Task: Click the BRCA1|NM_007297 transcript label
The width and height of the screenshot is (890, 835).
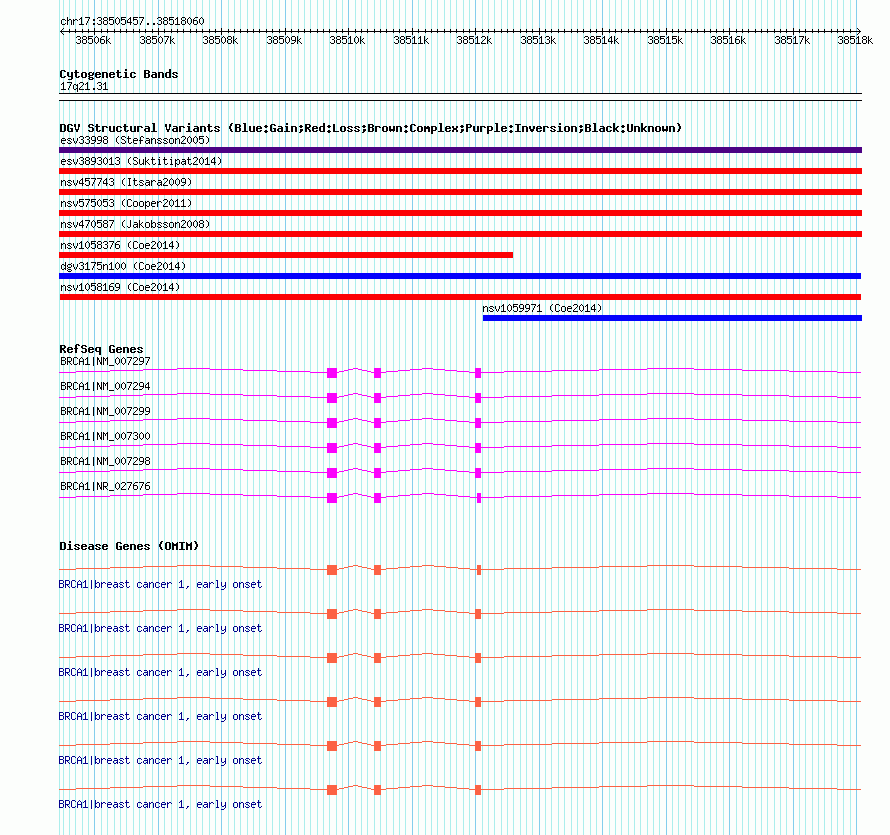Action: click(106, 361)
